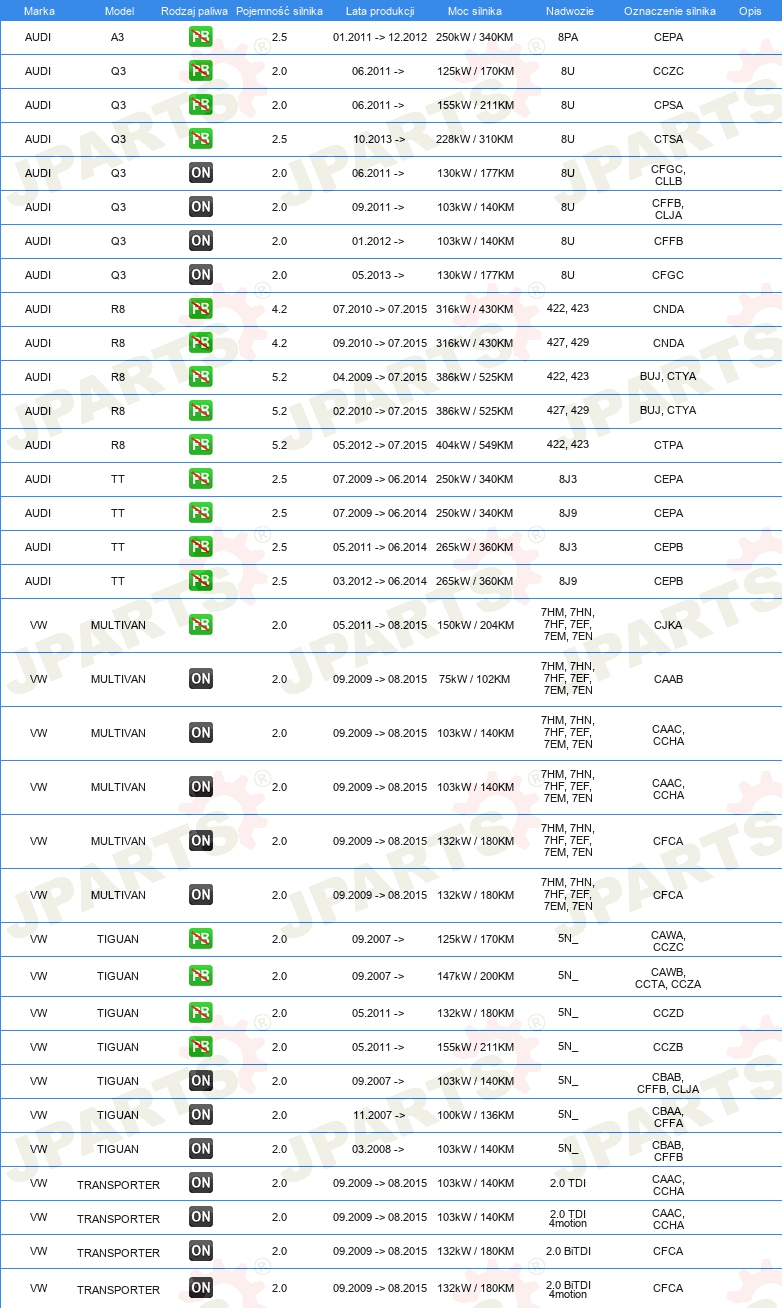Click the CCZD engine code cell
The width and height of the screenshot is (782, 1308).
[x=668, y=1013]
